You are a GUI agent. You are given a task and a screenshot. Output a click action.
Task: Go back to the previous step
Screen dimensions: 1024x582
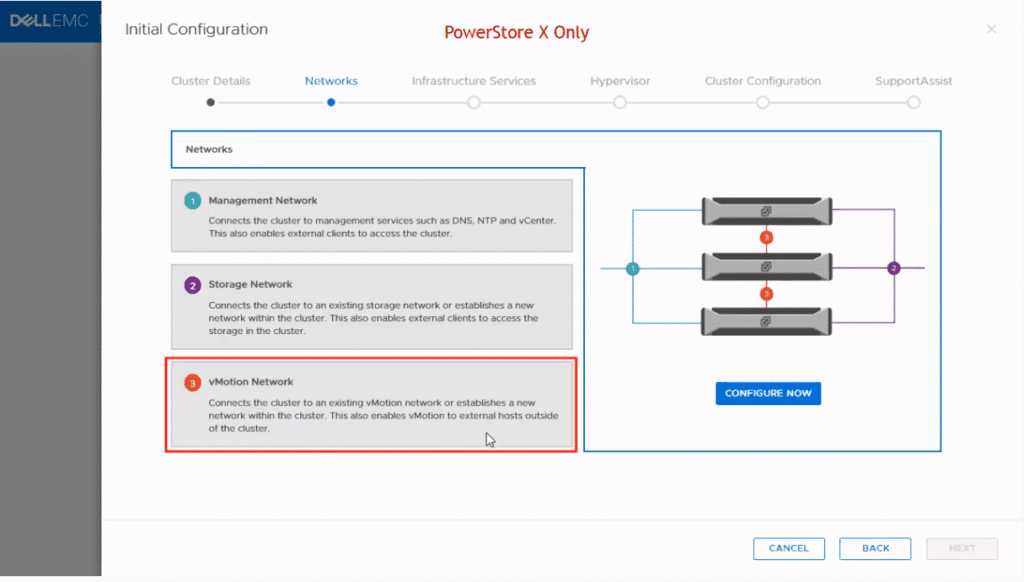click(875, 549)
